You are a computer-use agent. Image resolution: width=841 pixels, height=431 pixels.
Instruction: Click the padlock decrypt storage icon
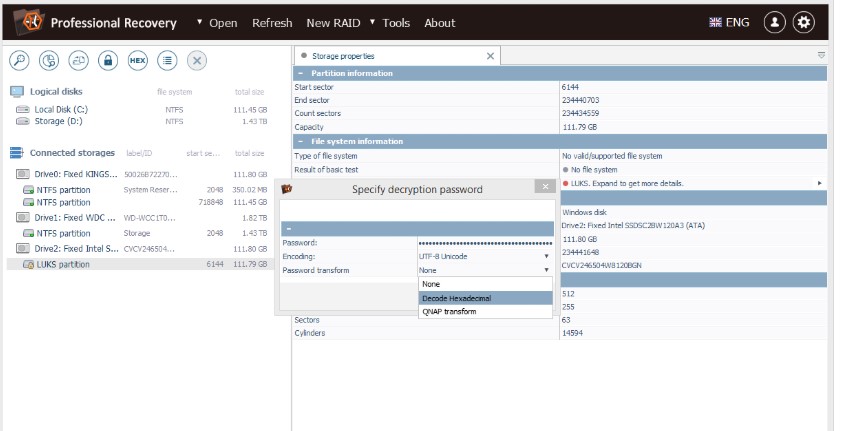(107, 61)
